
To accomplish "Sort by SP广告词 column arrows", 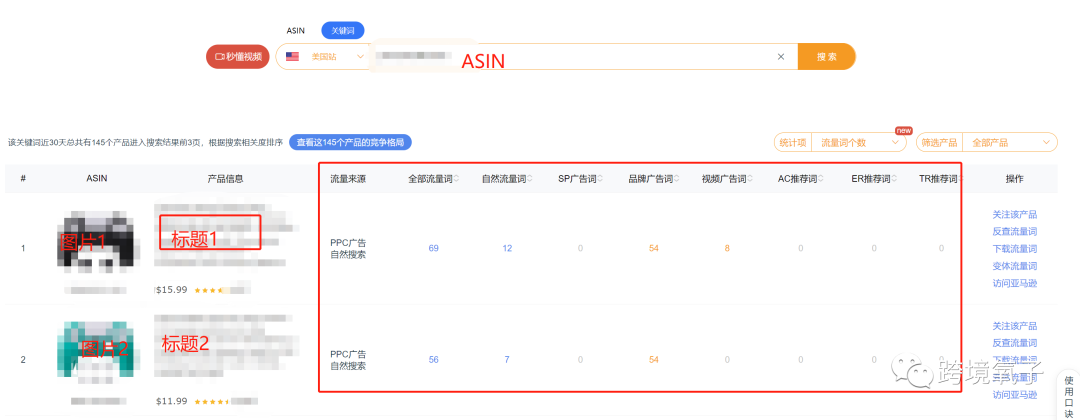I will [x=600, y=179].
